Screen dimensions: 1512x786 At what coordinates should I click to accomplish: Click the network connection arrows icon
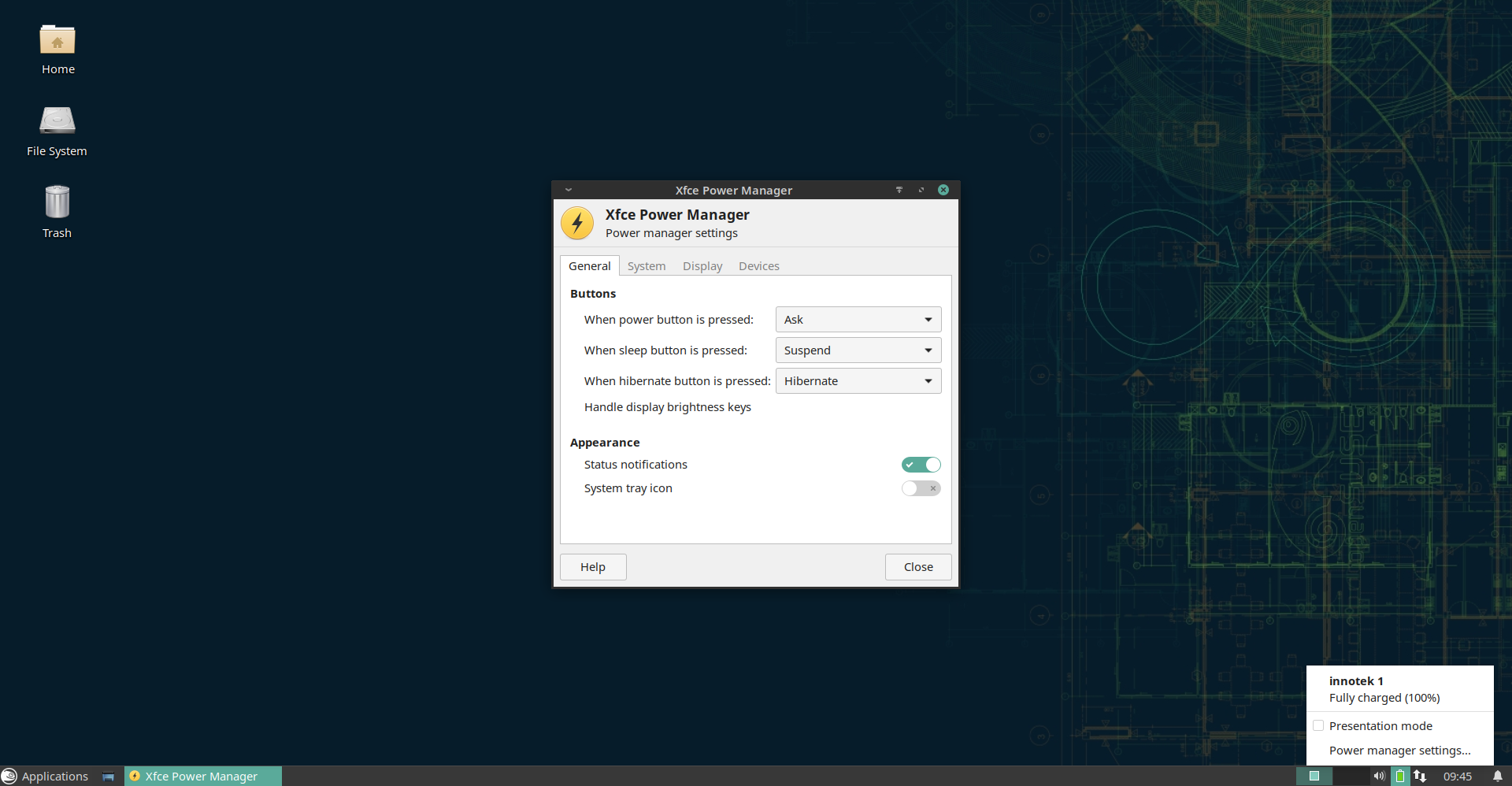[1420, 776]
